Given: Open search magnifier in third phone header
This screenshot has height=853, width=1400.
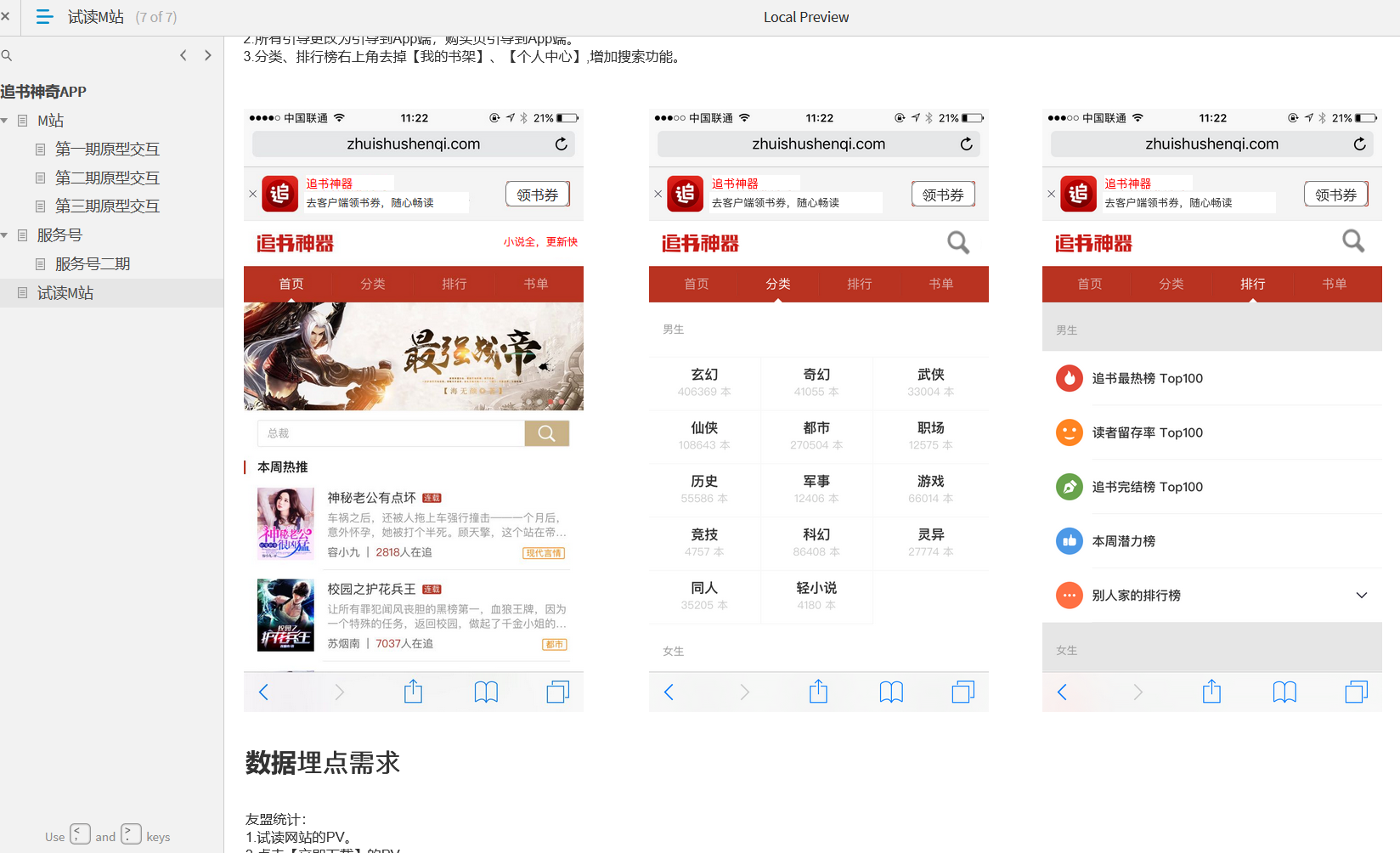Looking at the screenshot, I should coord(1353,242).
